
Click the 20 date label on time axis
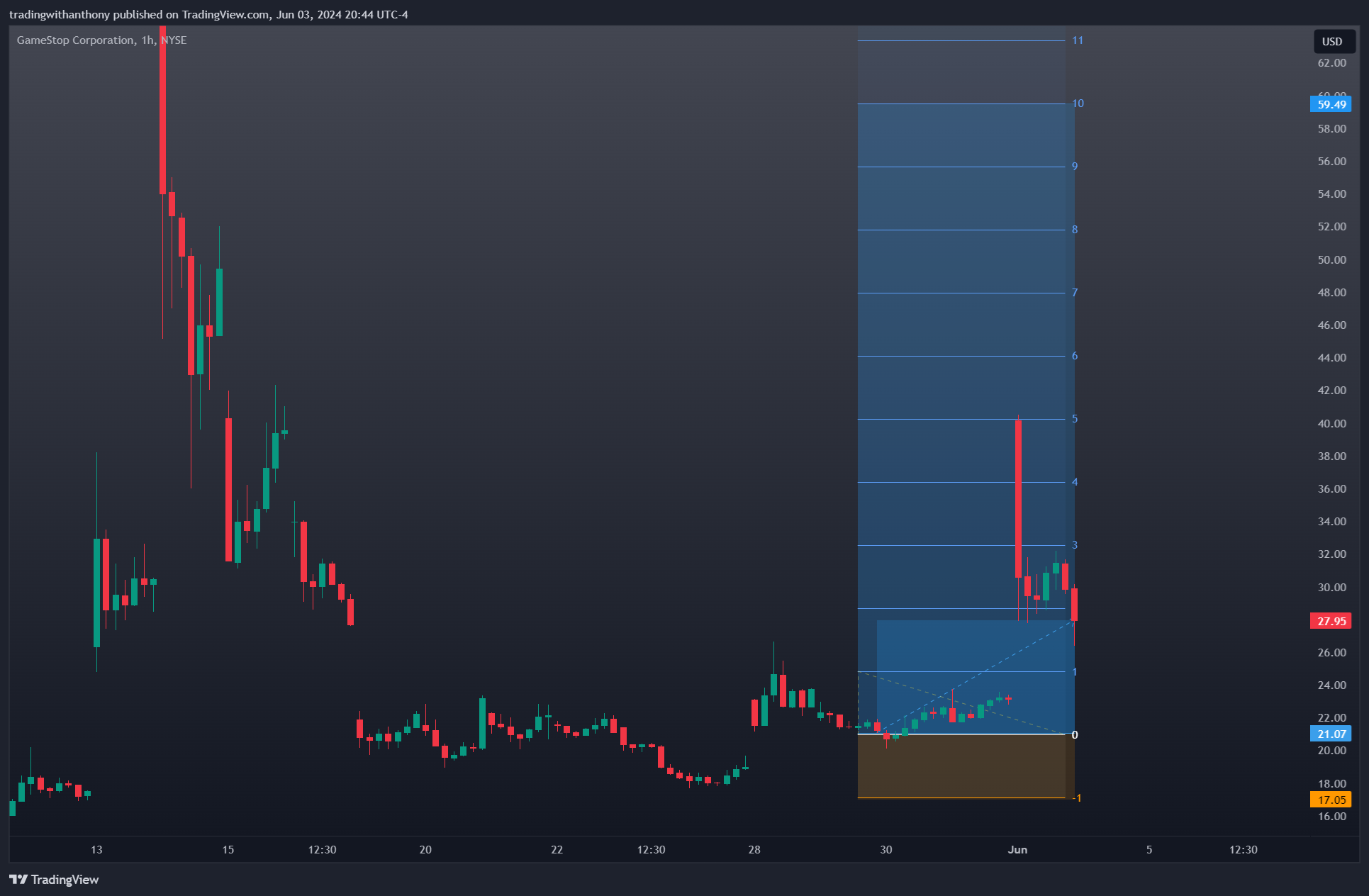[425, 849]
